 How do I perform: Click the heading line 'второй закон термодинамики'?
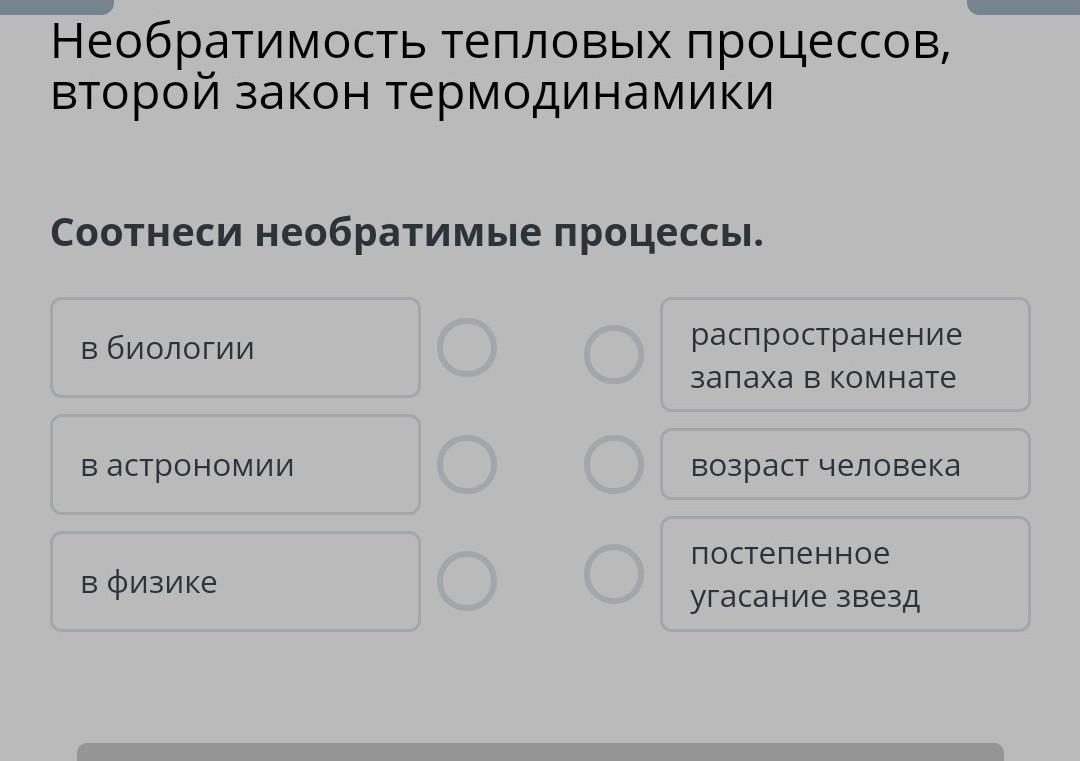412,93
